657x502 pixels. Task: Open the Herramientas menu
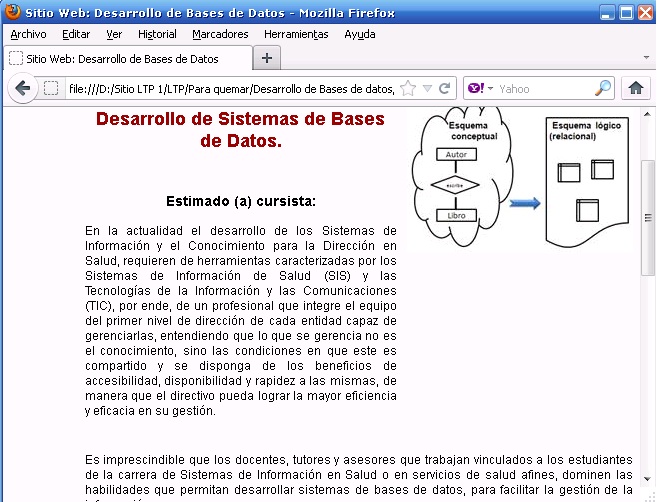point(296,34)
